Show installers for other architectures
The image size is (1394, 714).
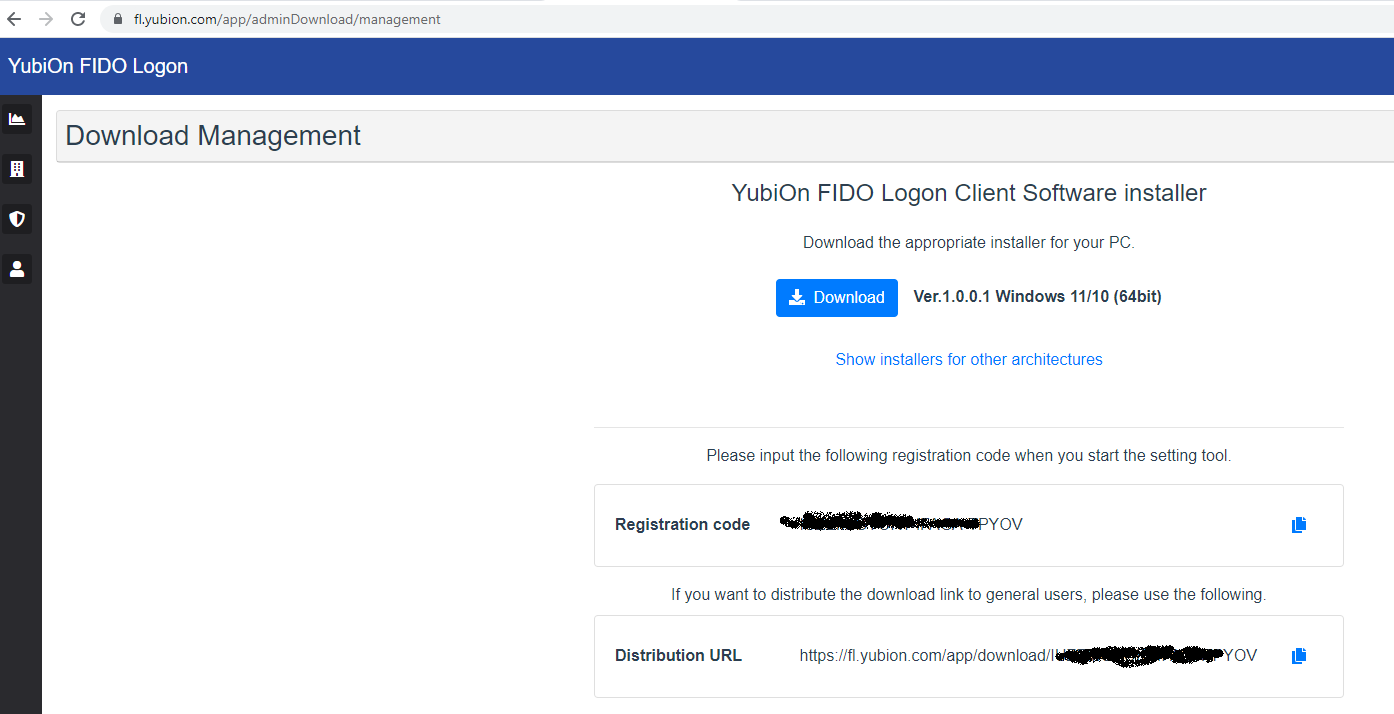click(x=969, y=359)
